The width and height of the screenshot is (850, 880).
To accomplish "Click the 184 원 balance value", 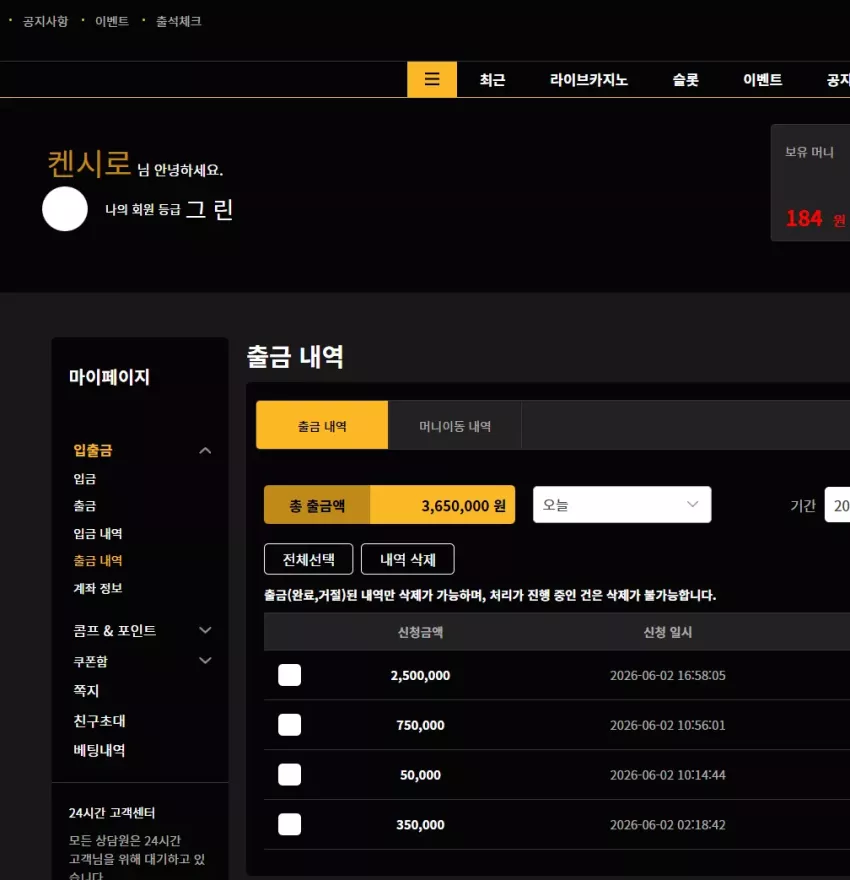I will click(815, 218).
